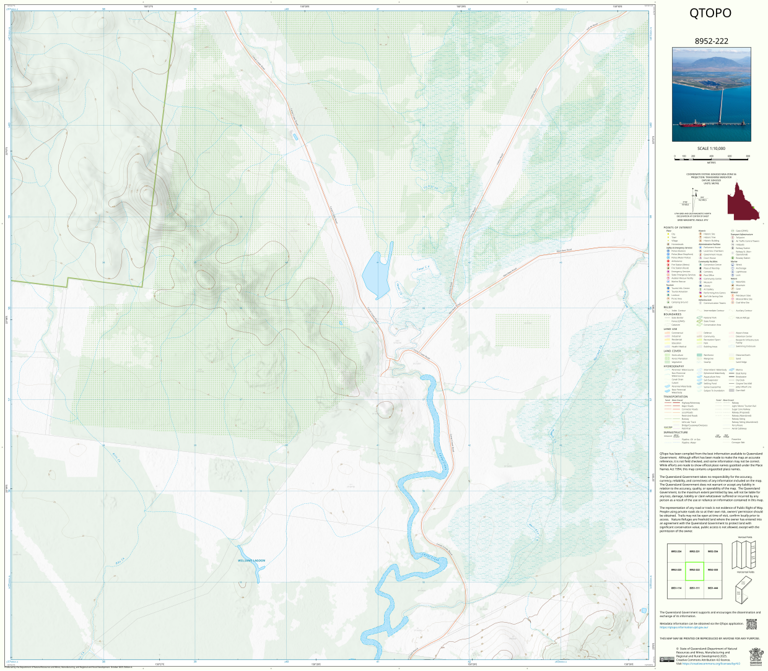Click the Creative Commons BY badge
The width and height of the screenshot is (768, 671).
[x=667, y=660]
